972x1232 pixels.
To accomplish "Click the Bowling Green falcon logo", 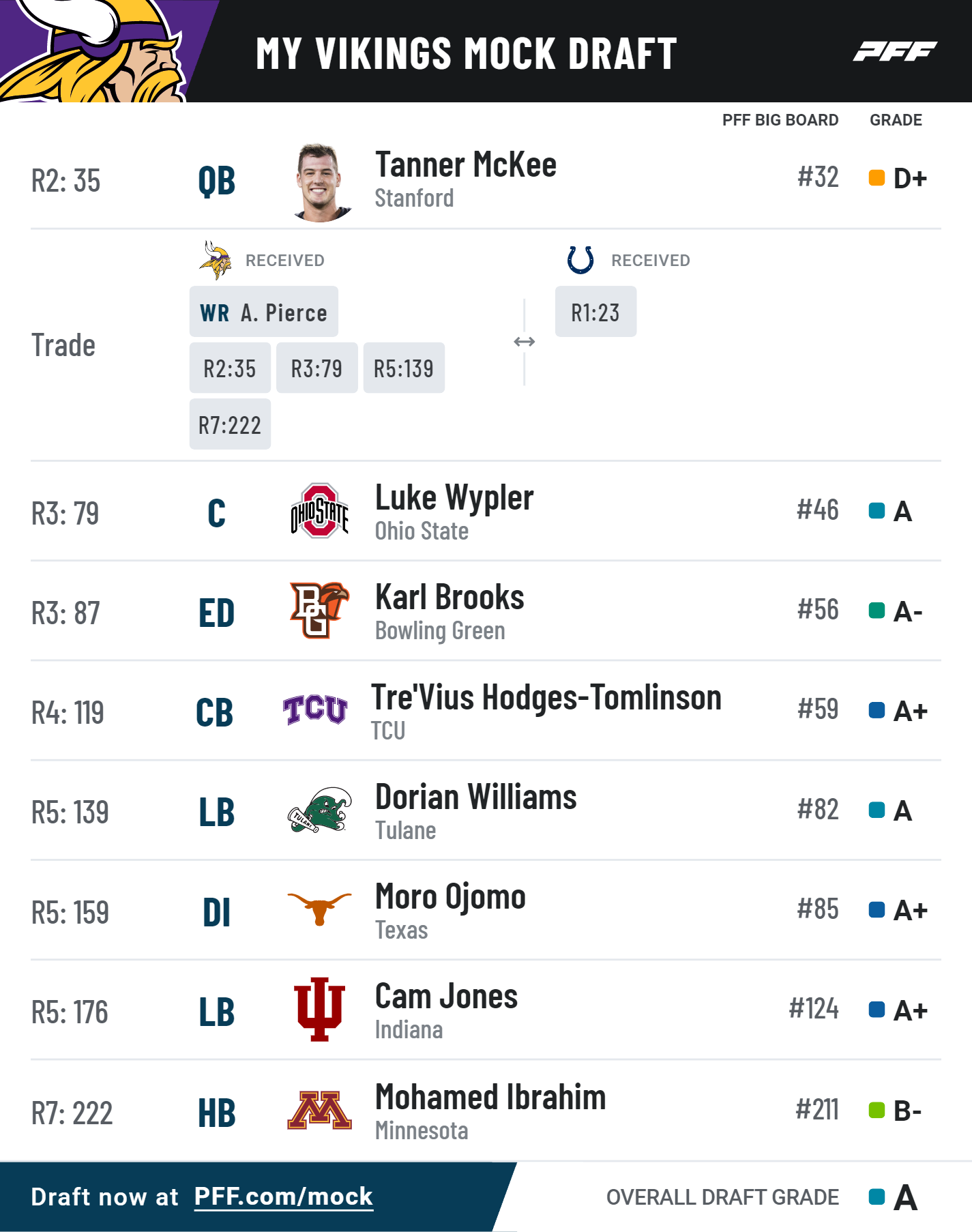I will (319, 611).
